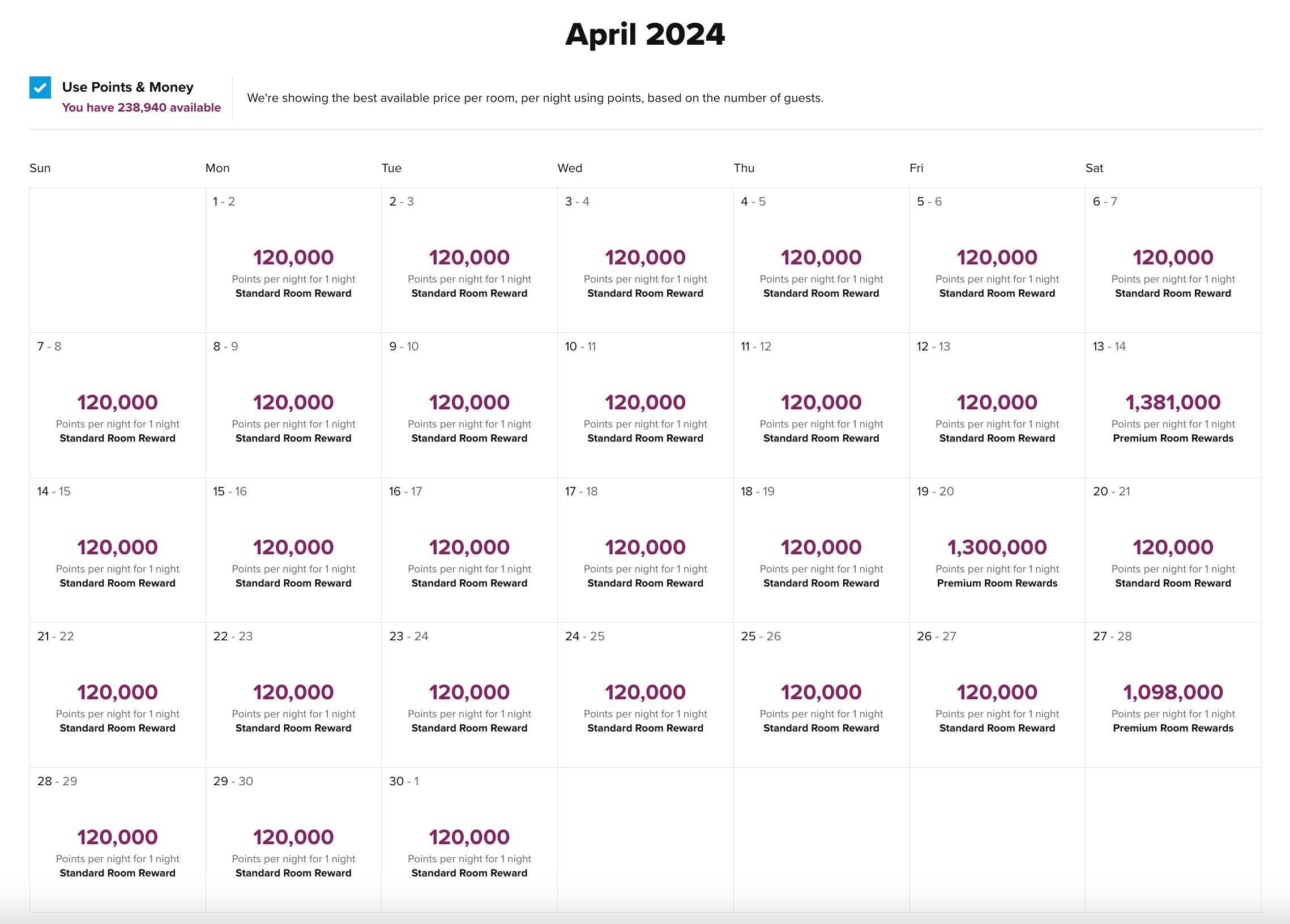
Task: Uncheck the Use Points & Money checkbox
Action: (x=40, y=88)
